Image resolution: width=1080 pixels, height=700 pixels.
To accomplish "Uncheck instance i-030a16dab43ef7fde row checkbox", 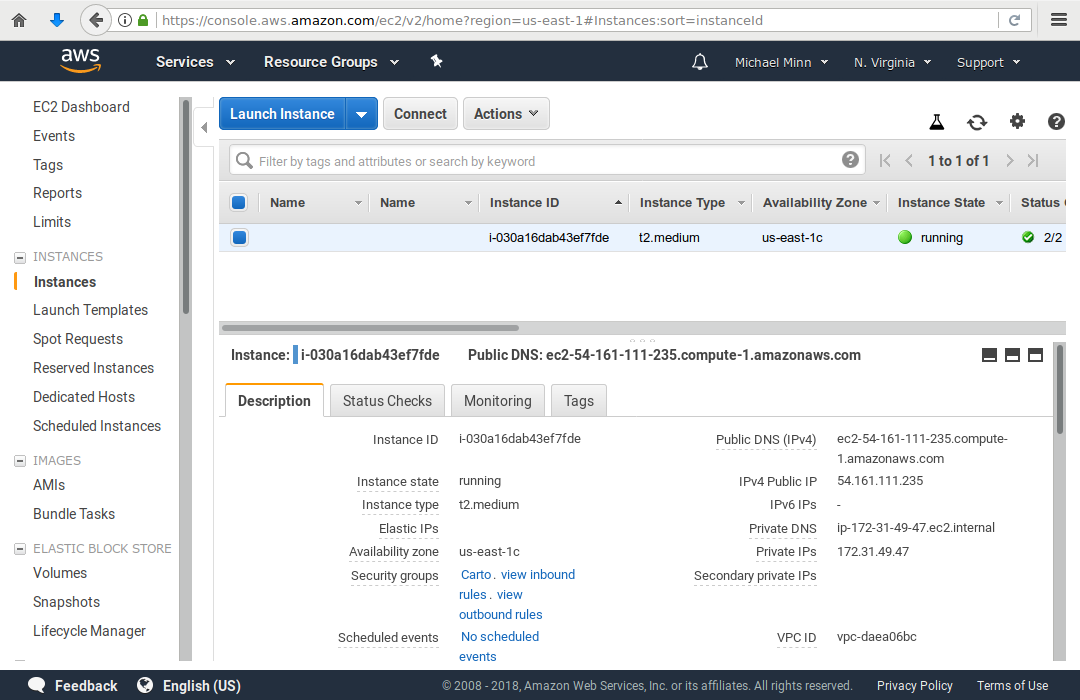I will point(239,238).
